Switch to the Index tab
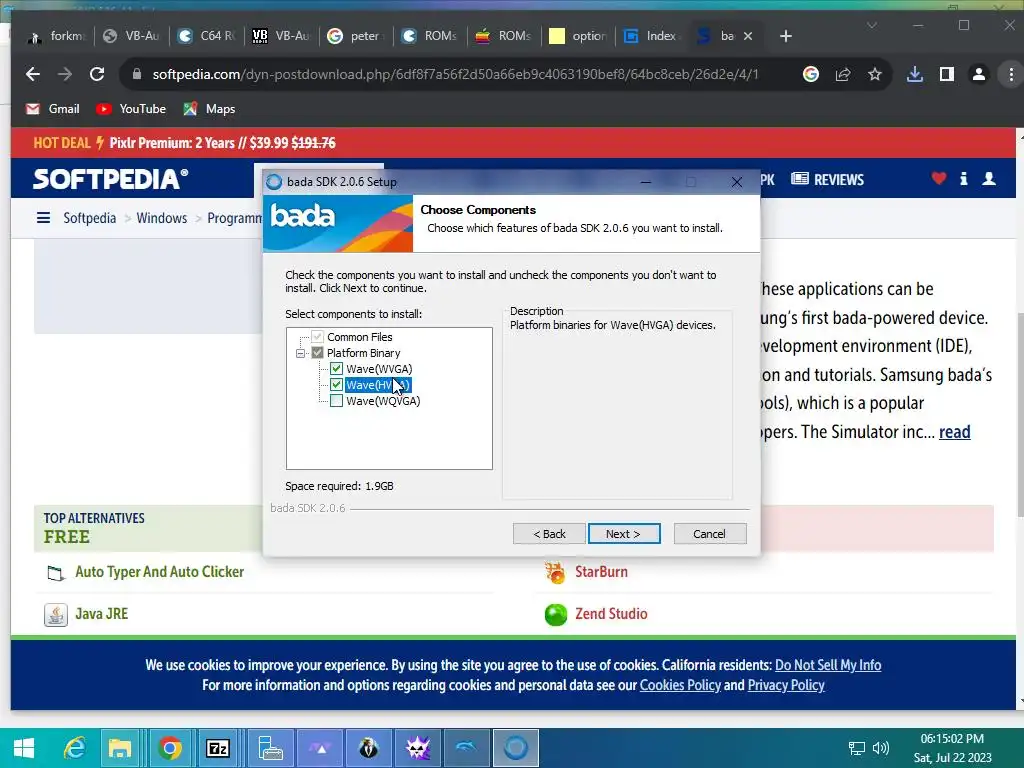This screenshot has width=1024, height=768. click(653, 36)
